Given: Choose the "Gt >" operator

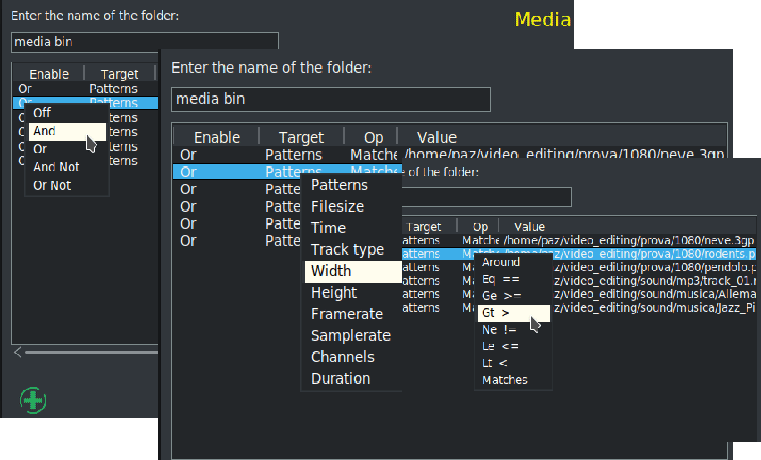Looking at the screenshot, I should [x=497, y=313].
